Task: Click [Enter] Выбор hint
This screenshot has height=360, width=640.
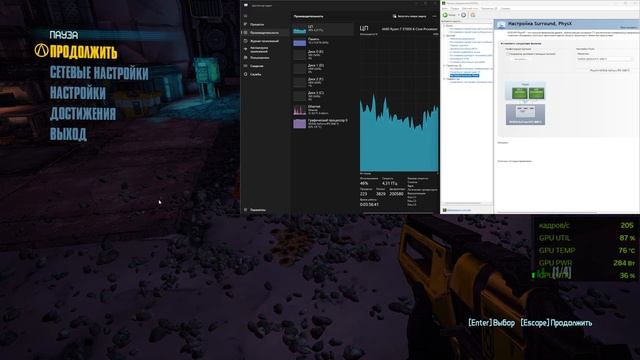Action: (x=491, y=323)
